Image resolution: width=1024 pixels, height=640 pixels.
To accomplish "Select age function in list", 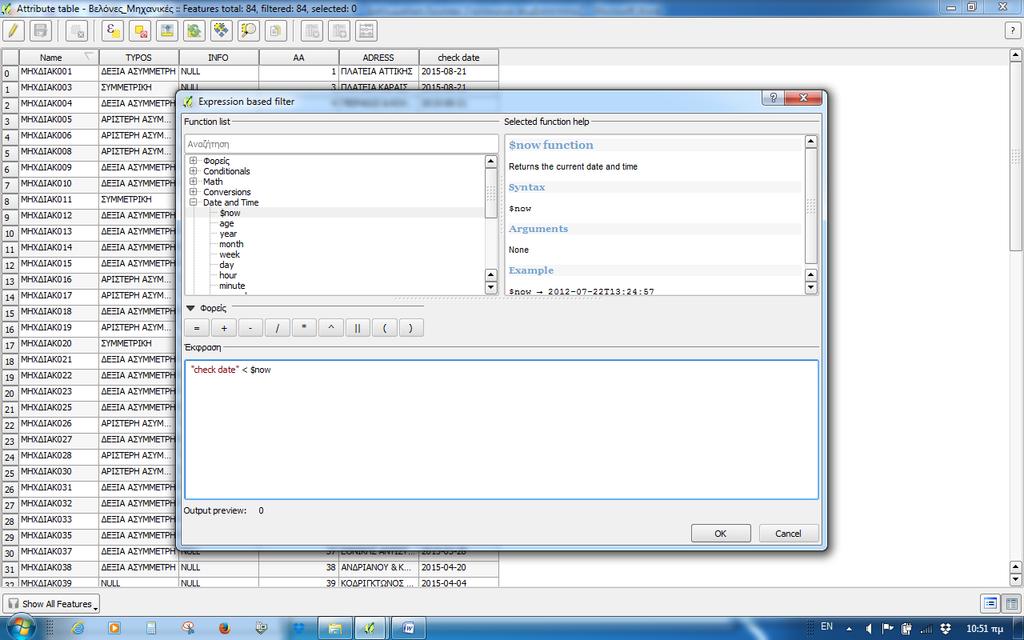I will (227, 223).
